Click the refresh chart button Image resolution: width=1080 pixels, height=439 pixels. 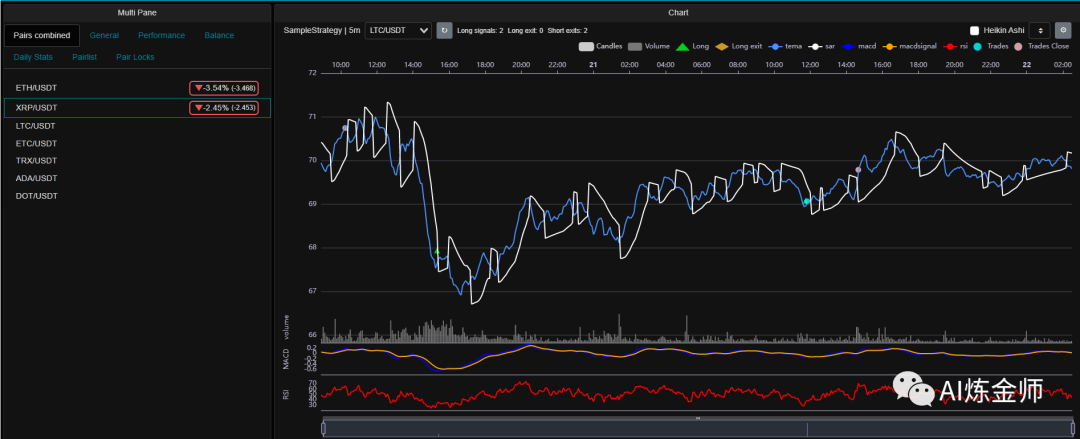coord(444,30)
